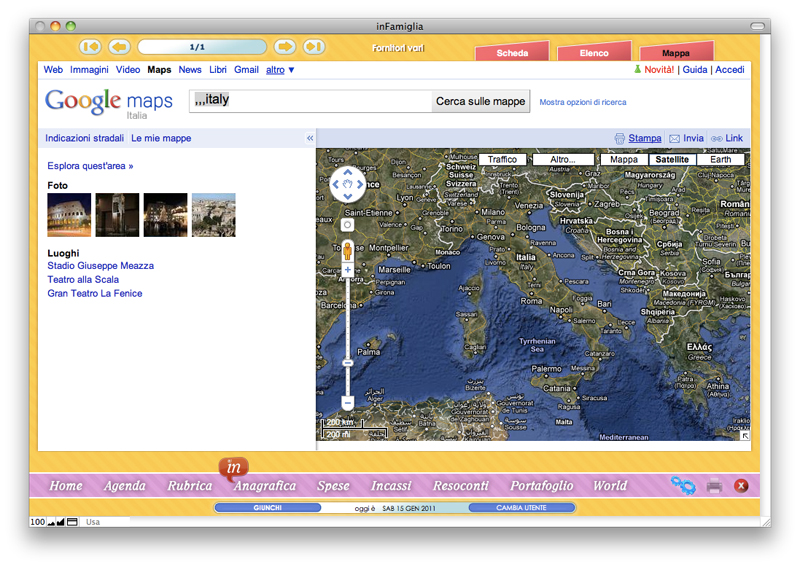Open Google Immagini link
This screenshot has width=800, height=567.
click(x=89, y=70)
